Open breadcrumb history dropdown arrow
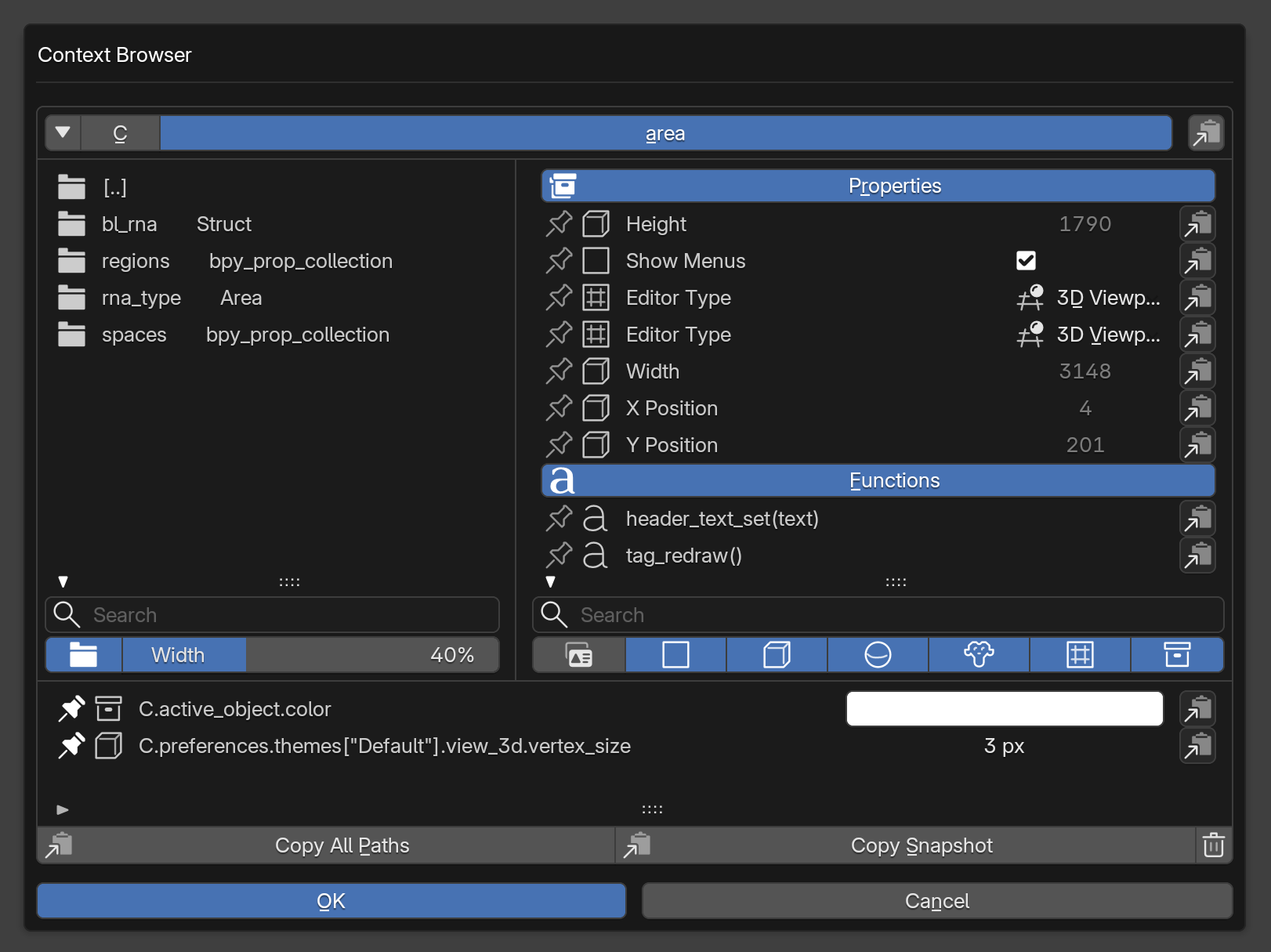The width and height of the screenshot is (1271, 952). [x=63, y=133]
